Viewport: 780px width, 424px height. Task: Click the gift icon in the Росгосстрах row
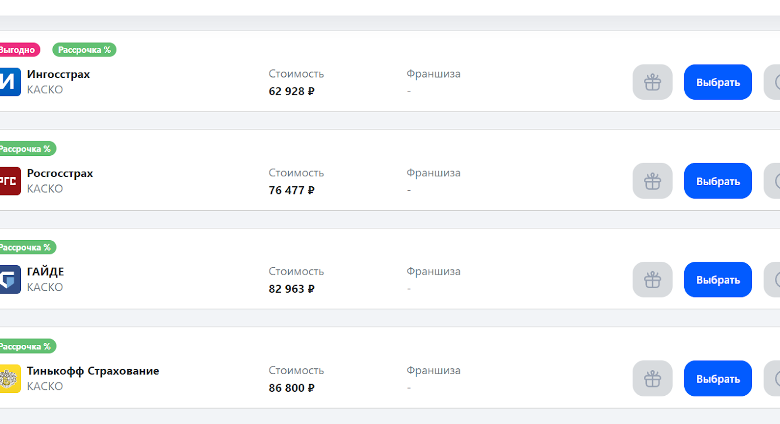[x=652, y=181]
